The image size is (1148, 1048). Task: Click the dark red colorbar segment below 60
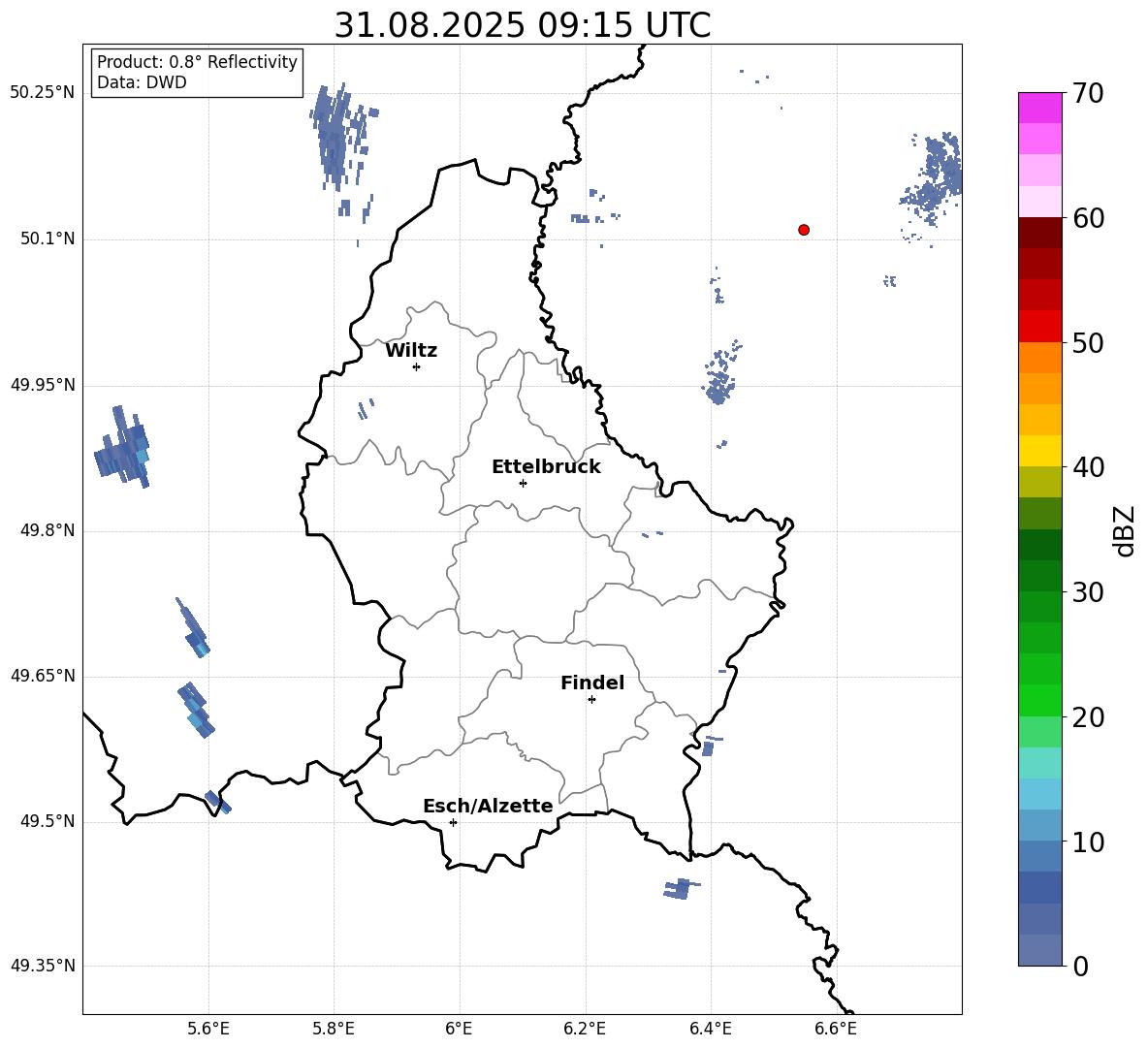[x=1039, y=233]
